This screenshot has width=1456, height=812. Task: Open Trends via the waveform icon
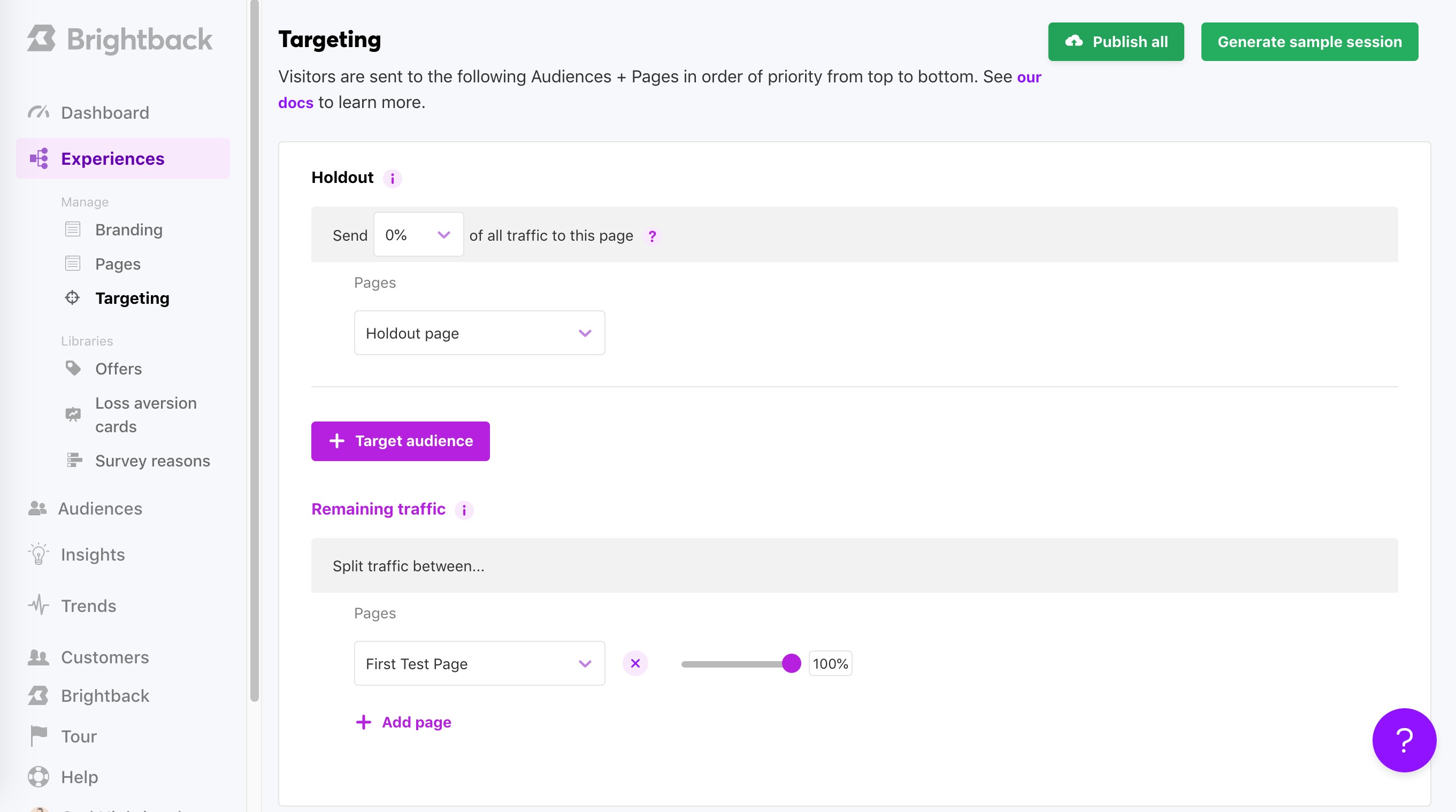coord(37,605)
